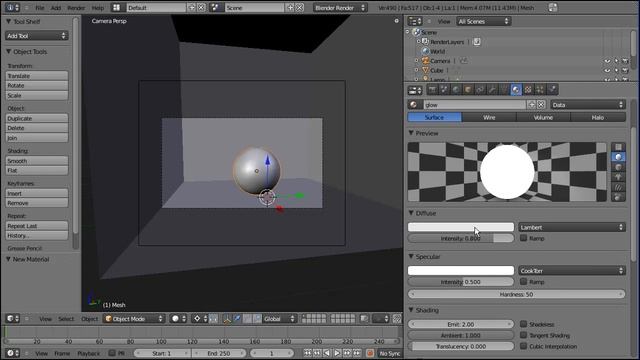
Task: Enable the Shadeless checkbox
Action: click(x=524, y=324)
